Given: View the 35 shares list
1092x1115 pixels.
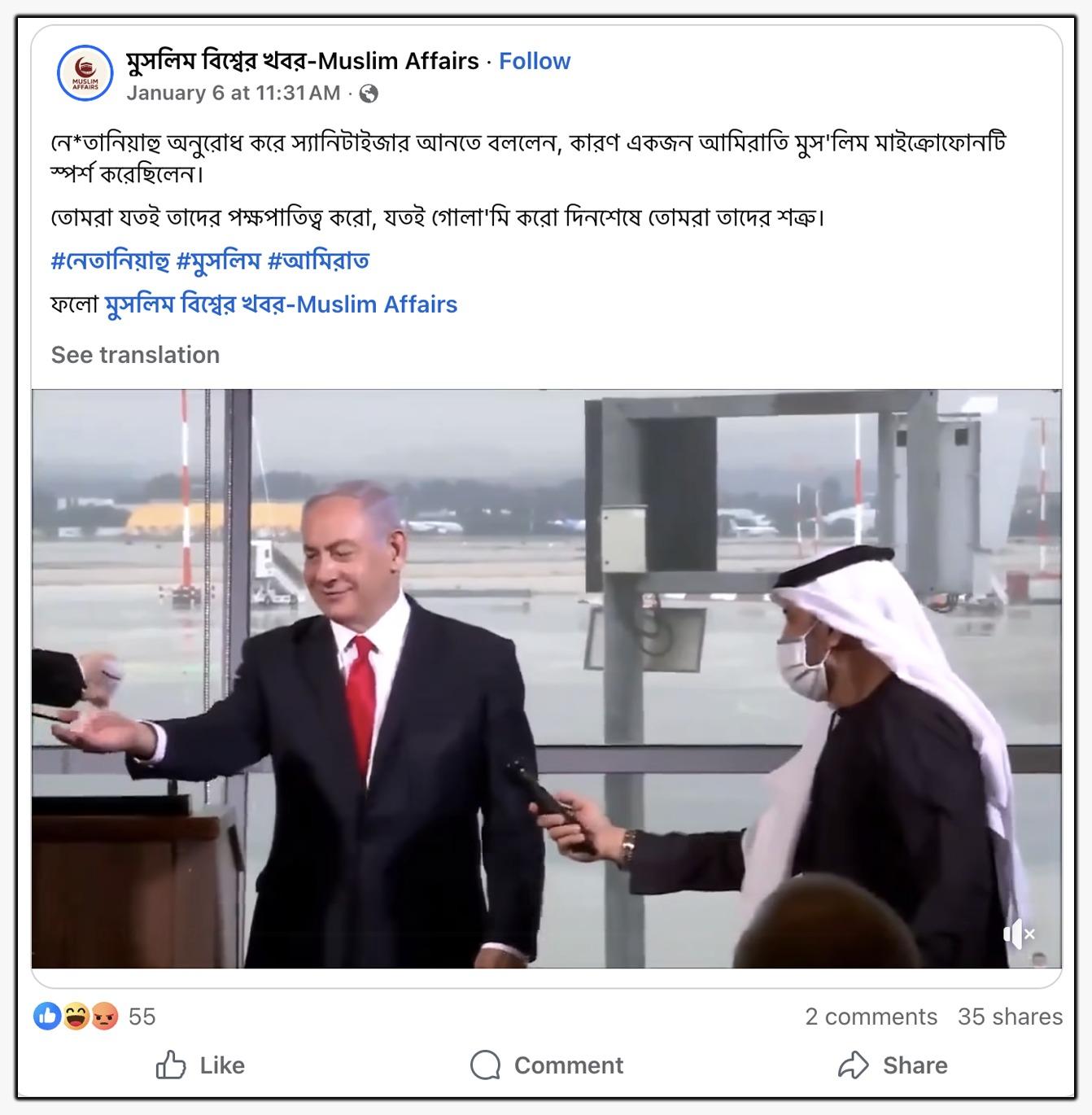Looking at the screenshot, I should click(x=1010, y=1017).
